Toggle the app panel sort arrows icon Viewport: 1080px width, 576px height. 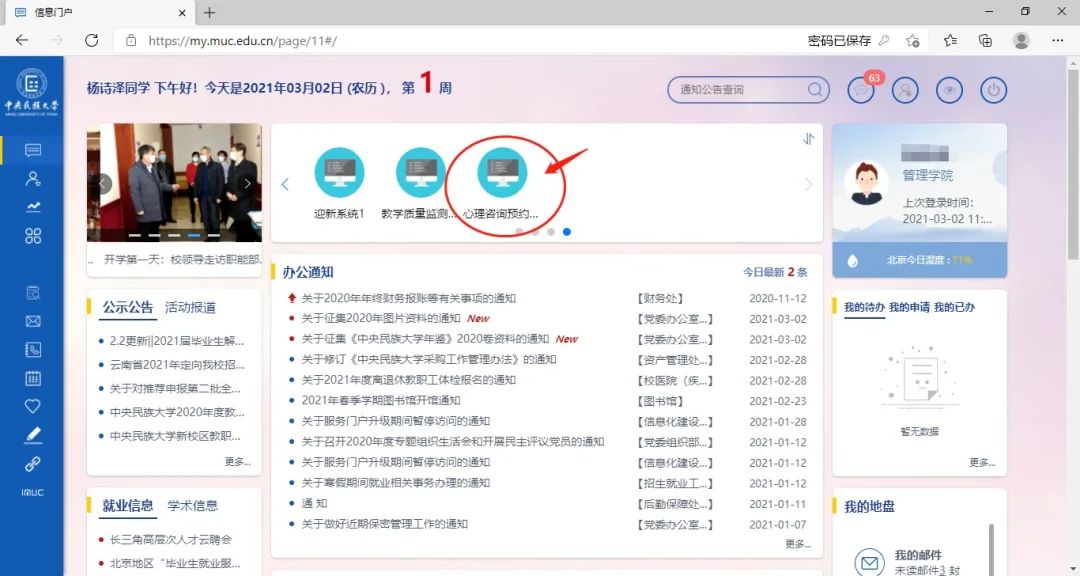click(x=808, y=139)
